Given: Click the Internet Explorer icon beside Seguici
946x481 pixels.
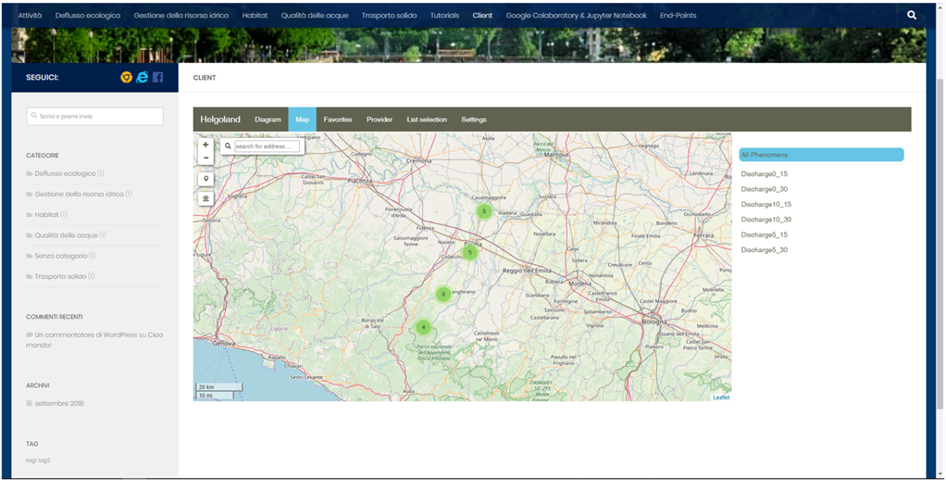Looking at the screenshot, I should click(x=142, y=77).
